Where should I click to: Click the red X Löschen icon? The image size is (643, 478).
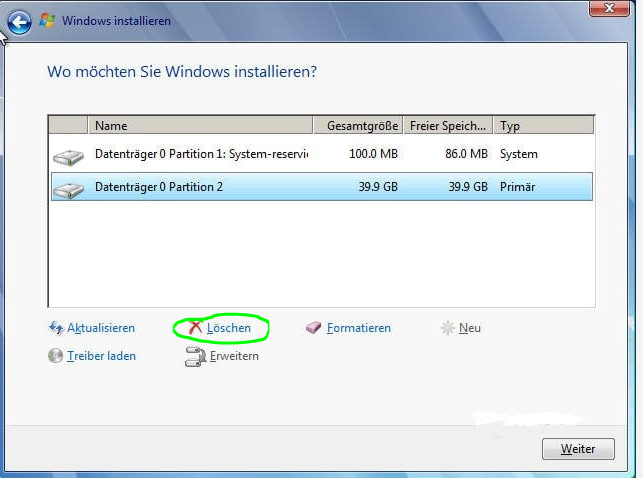point(195,328)
